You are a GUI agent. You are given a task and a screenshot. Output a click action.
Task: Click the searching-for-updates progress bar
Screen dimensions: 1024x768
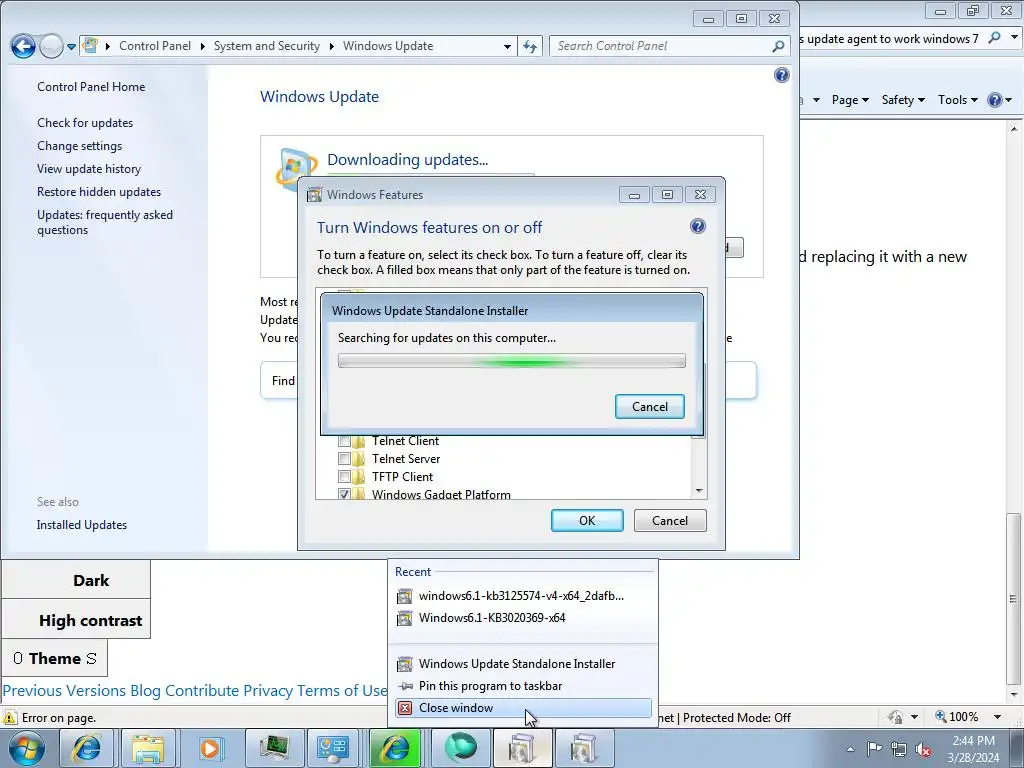point(511,360)
